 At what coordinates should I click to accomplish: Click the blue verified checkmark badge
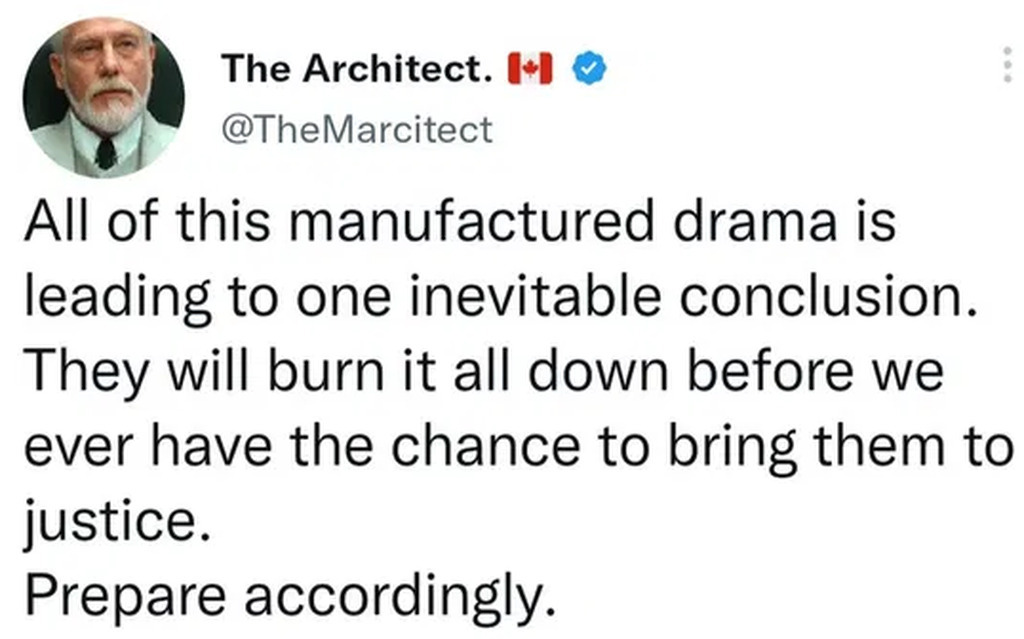[586, 68]
